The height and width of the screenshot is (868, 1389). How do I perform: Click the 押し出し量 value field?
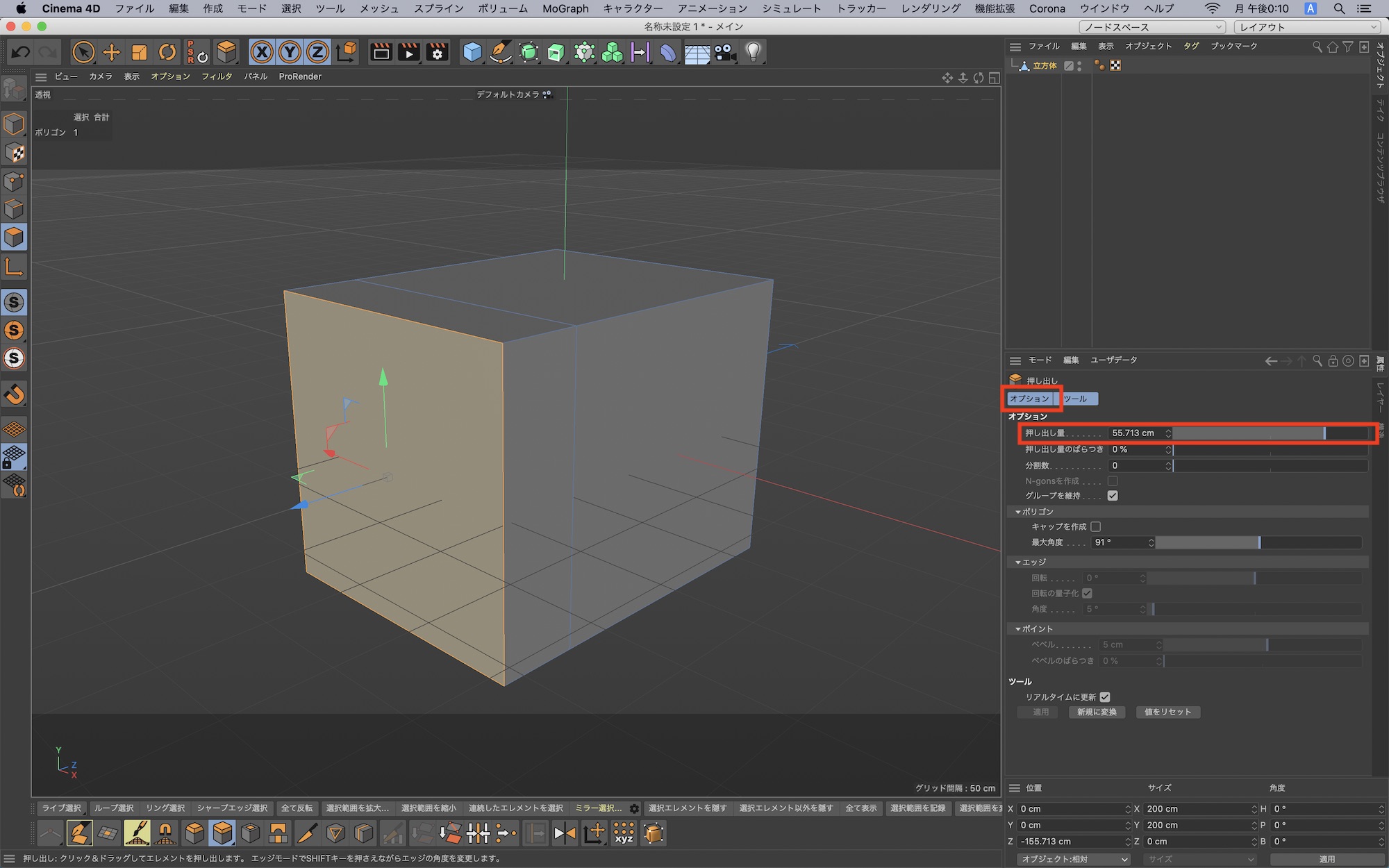tap(1135, 433)
